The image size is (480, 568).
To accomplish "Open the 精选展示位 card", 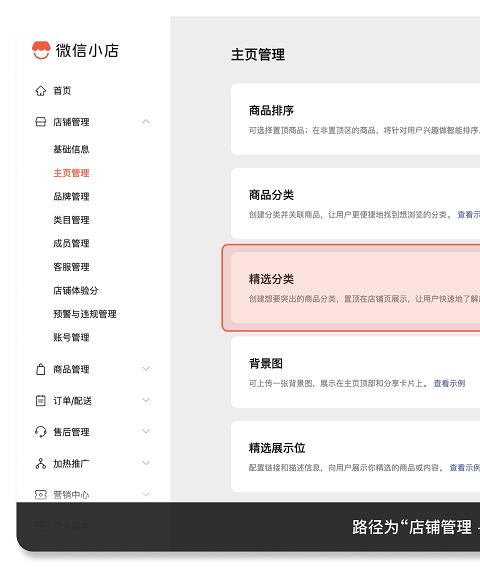I will pyautogui.click(x=355, y=457).
